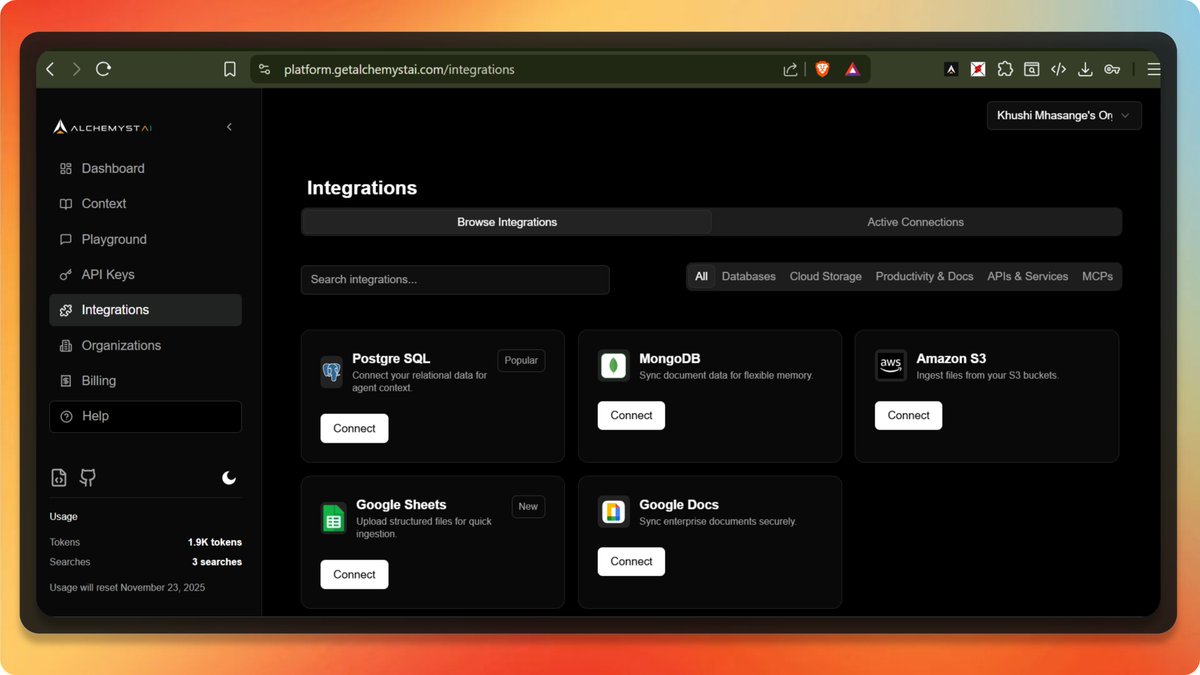
Task: Open the API docs file-code icon
Action: (59, 478)
